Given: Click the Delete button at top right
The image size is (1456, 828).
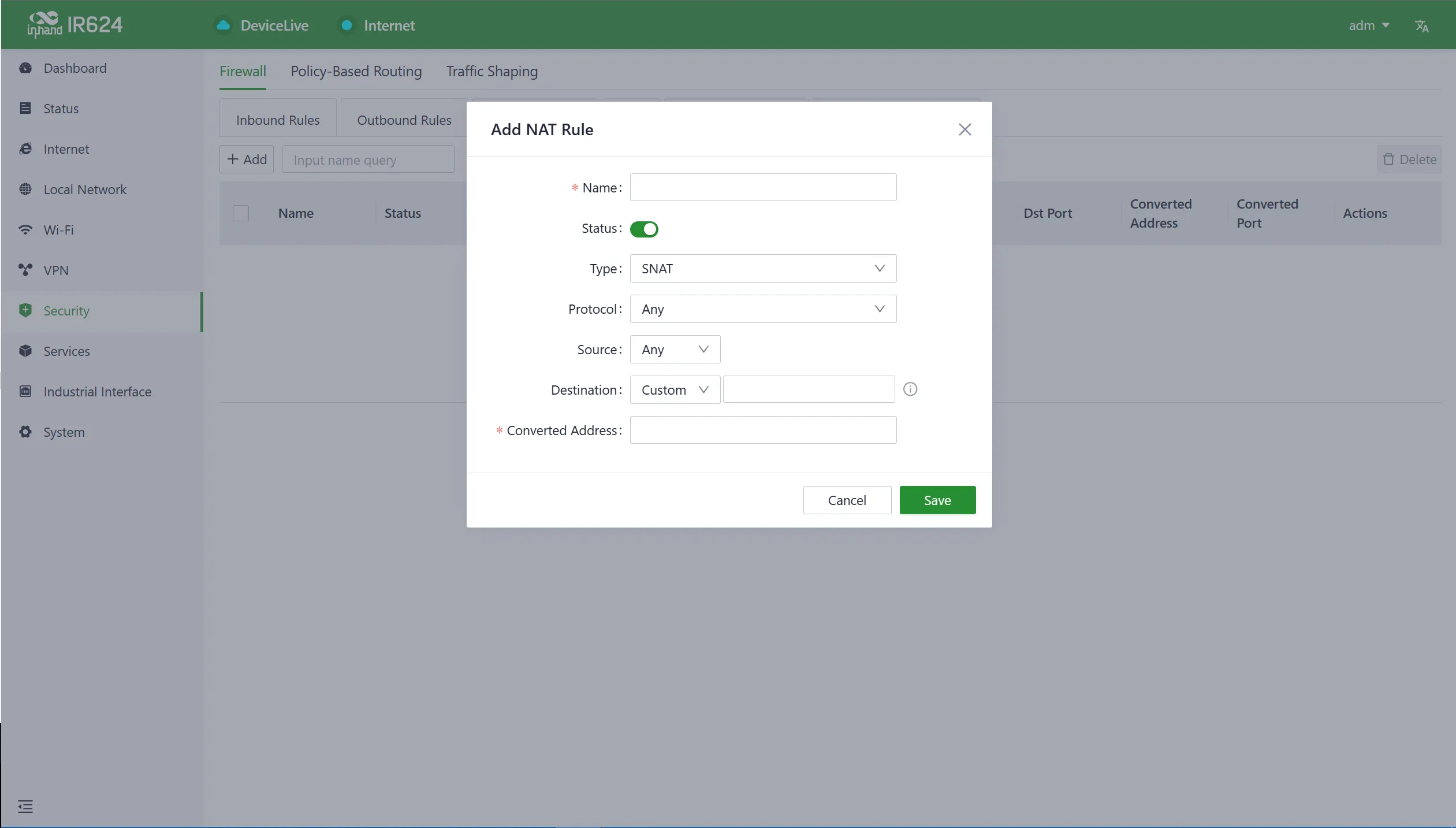Looking at the screenshot, I should point(1410,159).
